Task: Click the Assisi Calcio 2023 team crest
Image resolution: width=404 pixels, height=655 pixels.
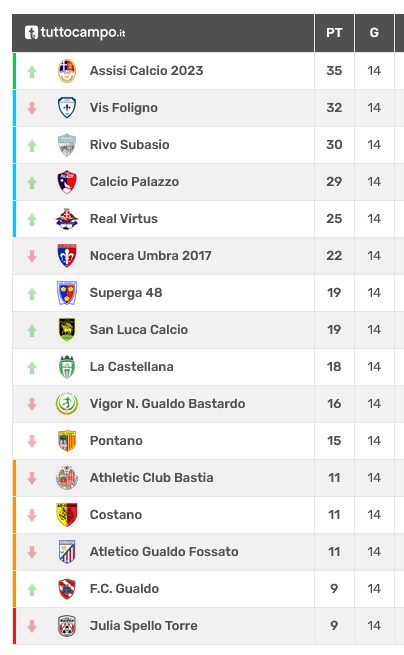Action: point(67,71)
